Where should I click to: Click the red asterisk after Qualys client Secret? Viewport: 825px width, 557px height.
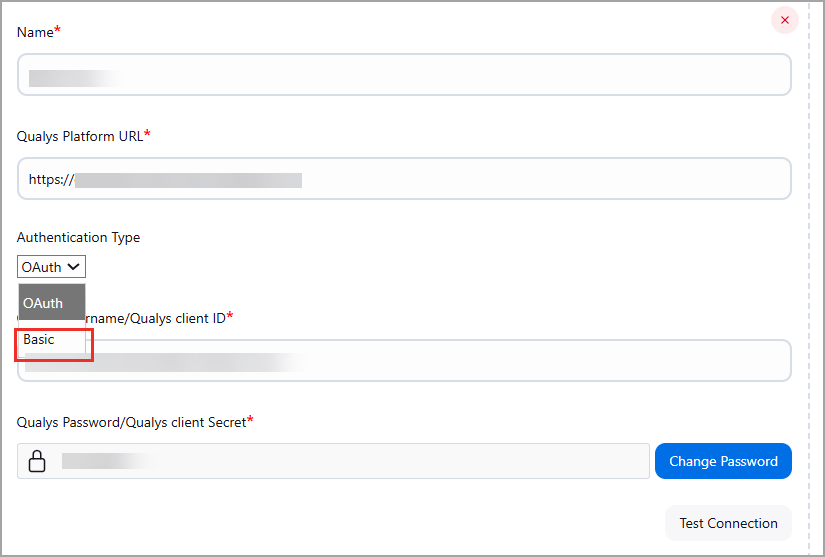(x=250, y=421)
